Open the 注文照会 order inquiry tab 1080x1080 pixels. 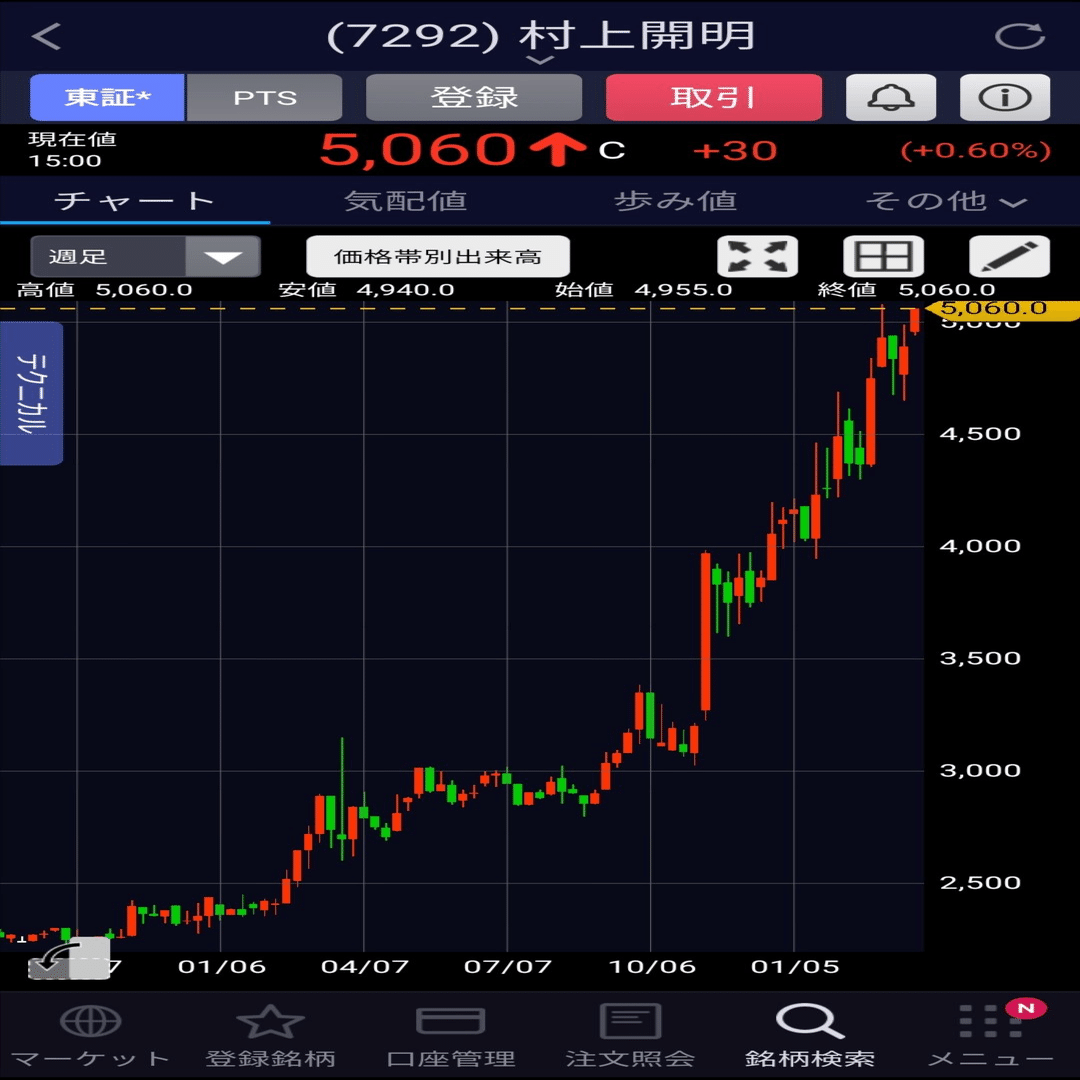630,1035
